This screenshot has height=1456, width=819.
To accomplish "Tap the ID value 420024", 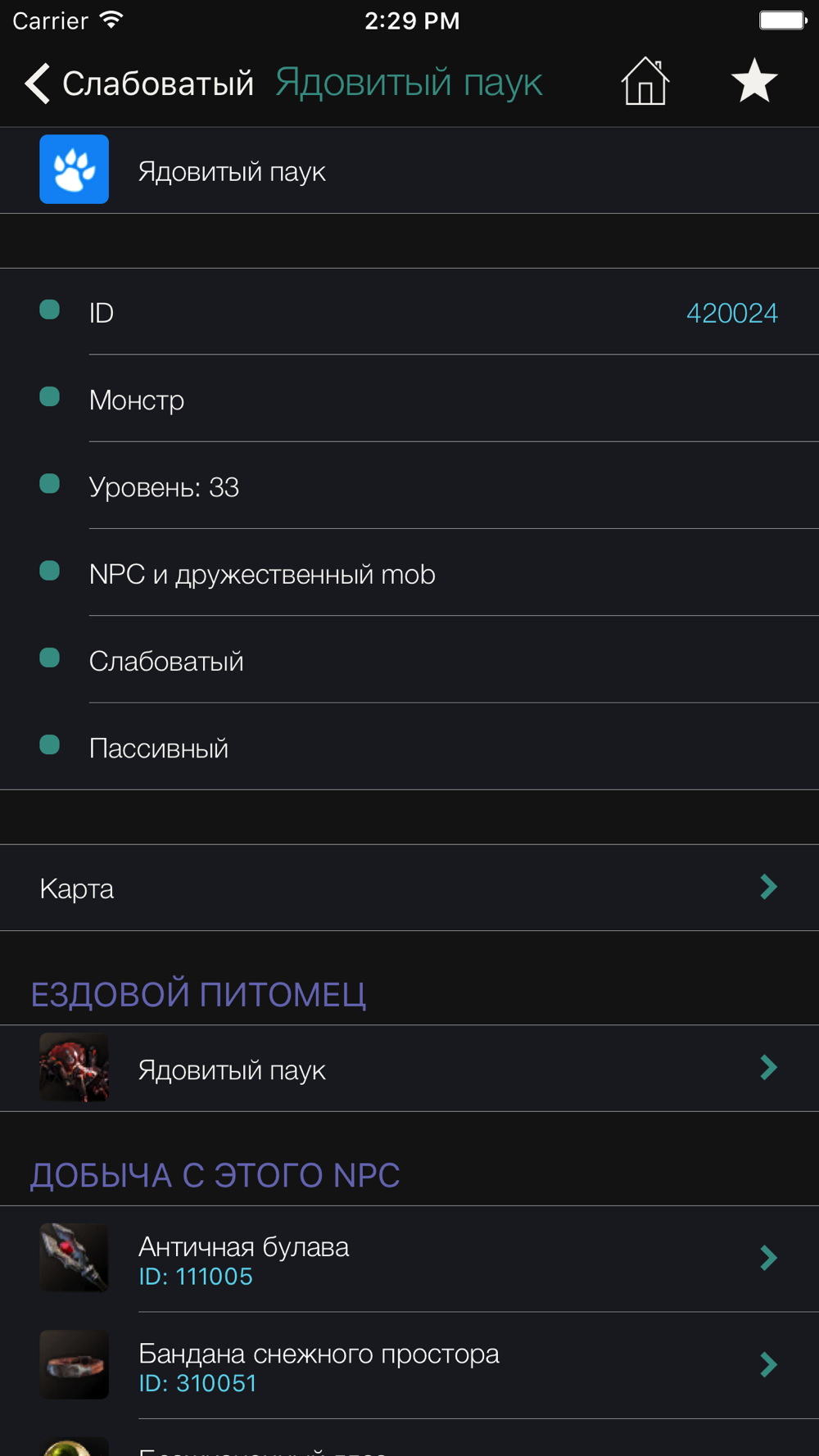I will tap(731, 313).
